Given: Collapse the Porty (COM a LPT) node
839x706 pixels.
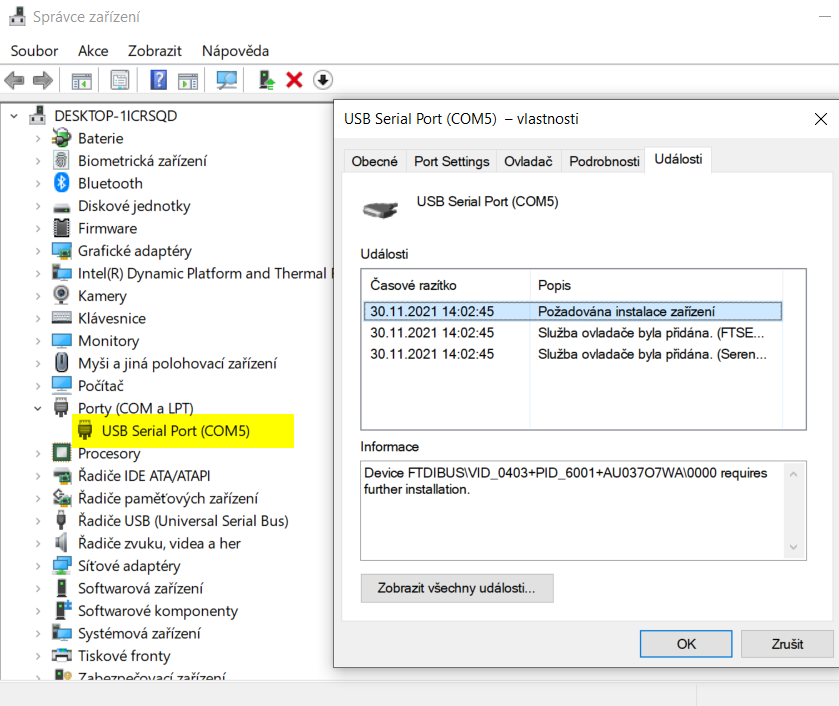Looking at the screenshot, I should click(x=38, y=408).
